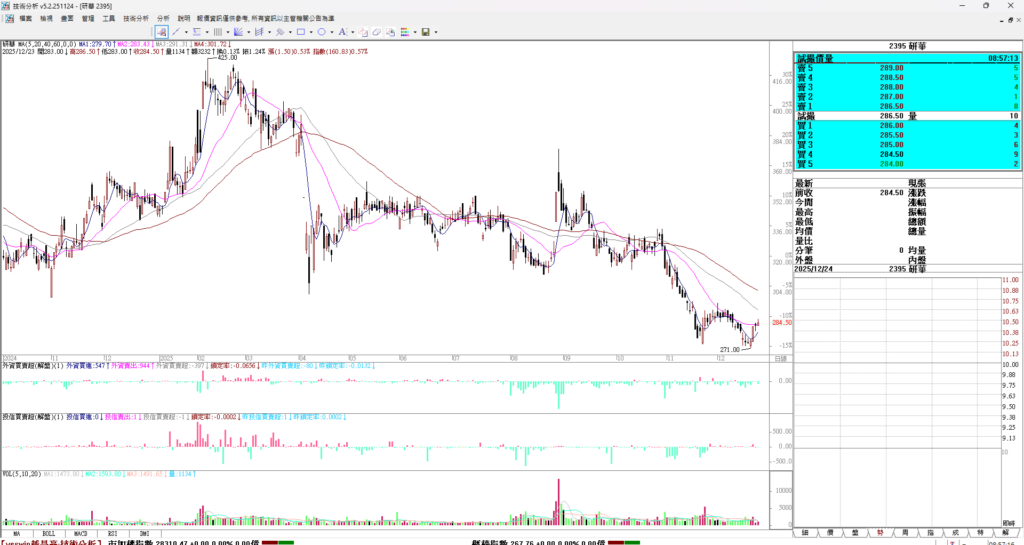Activate the text annotation tool

pyautogui.click(x=342, y=32)
